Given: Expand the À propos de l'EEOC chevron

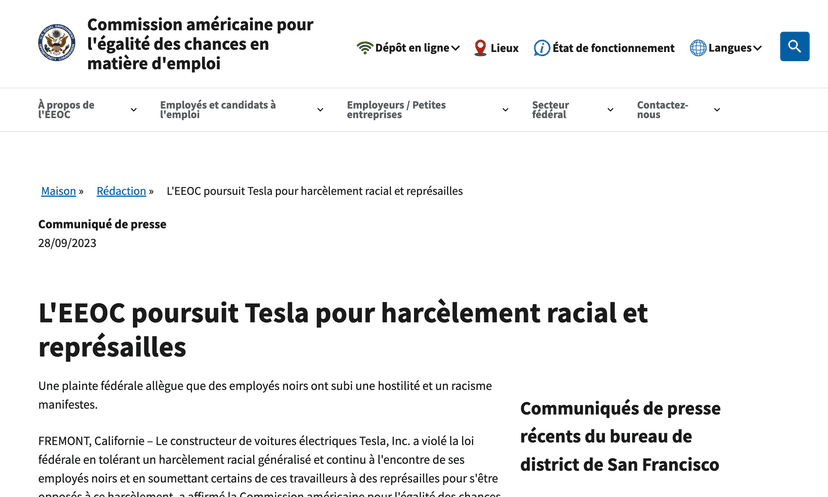Looking at the screenshot, I should (134, 110).
